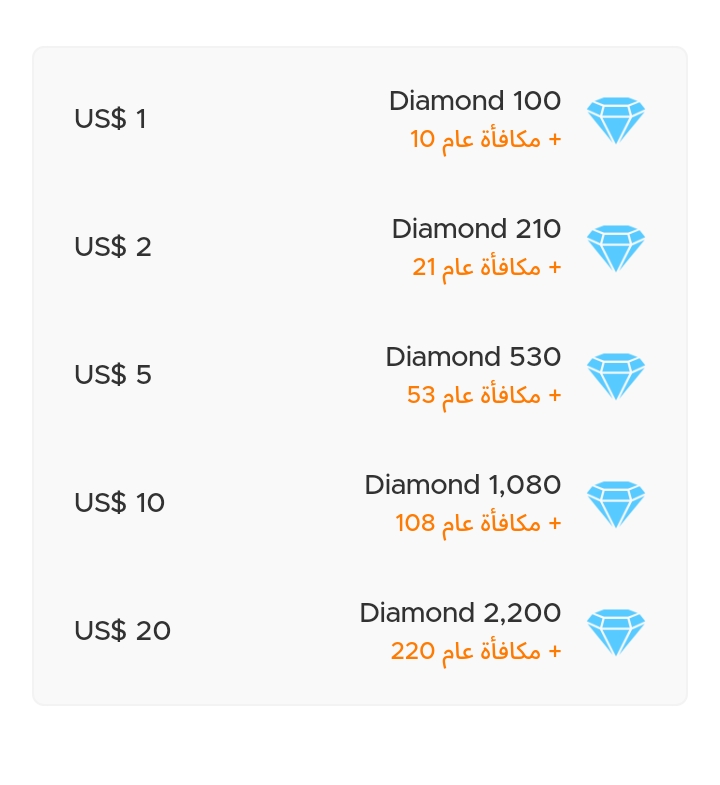Click the orange bonus 108 text
The height and width of the screenshot is (785, 720).
[479, 523]
